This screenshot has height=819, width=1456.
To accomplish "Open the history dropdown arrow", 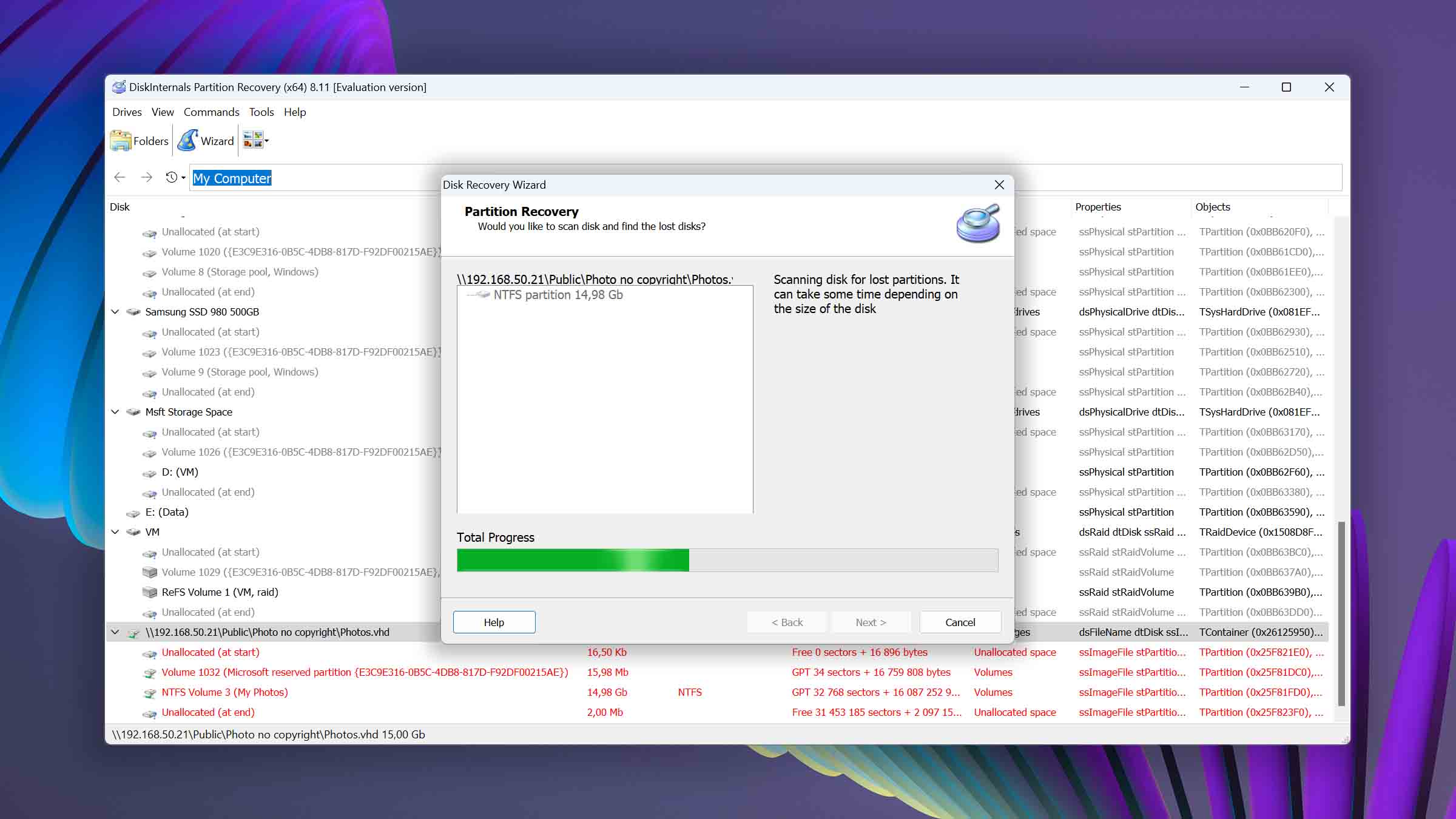I will tap(183, 178).
